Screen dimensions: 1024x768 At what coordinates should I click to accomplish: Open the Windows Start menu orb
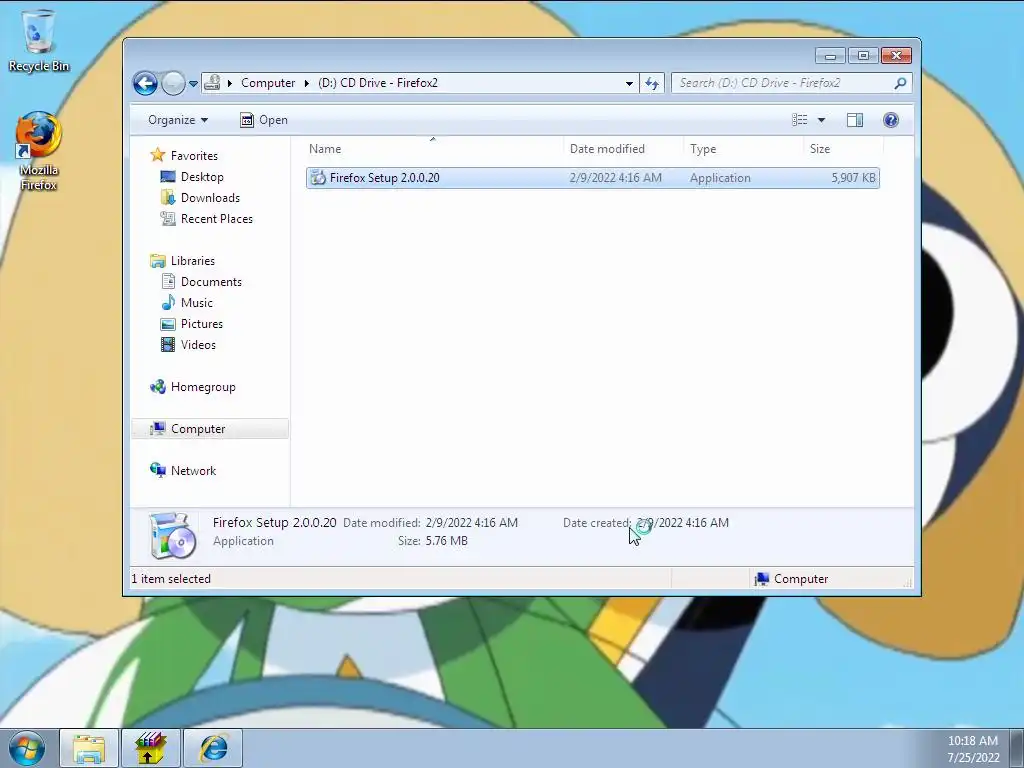point(27,748)
